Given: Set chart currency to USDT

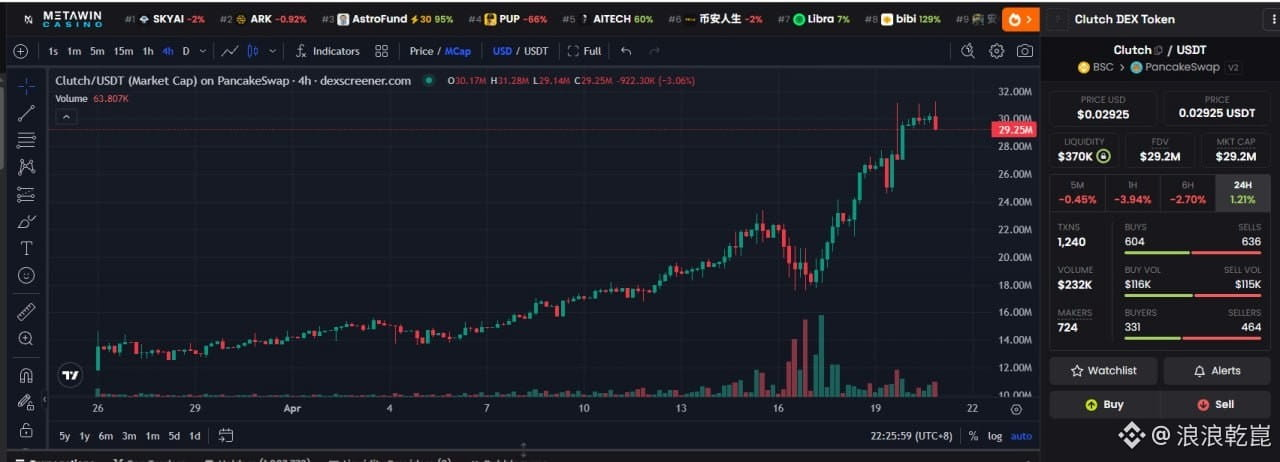Looking at the screenshot, I should coord(536,51).
